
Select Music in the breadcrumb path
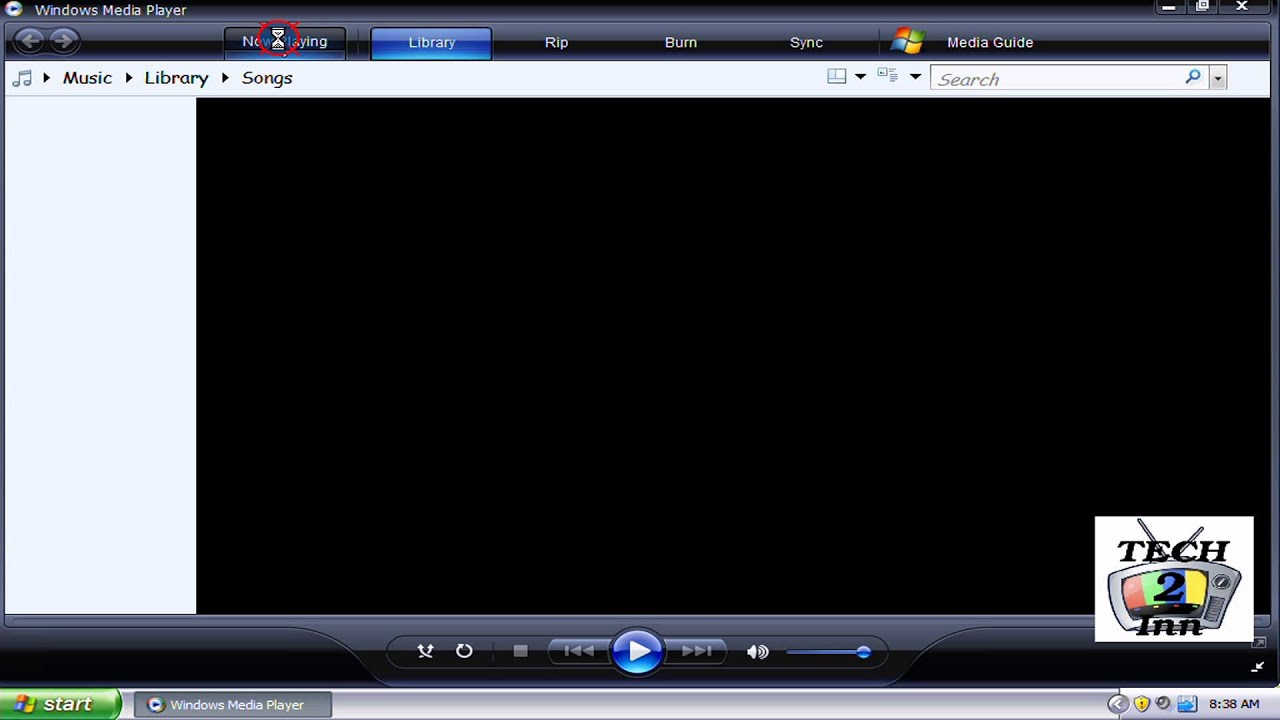pyautogui.click(x=87, y=78)
